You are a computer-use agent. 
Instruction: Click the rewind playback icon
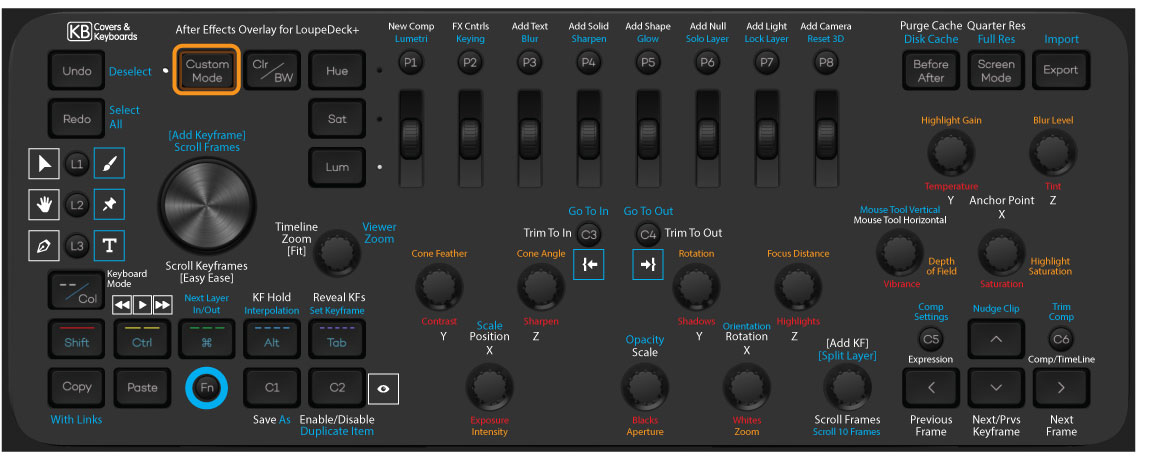122,305
